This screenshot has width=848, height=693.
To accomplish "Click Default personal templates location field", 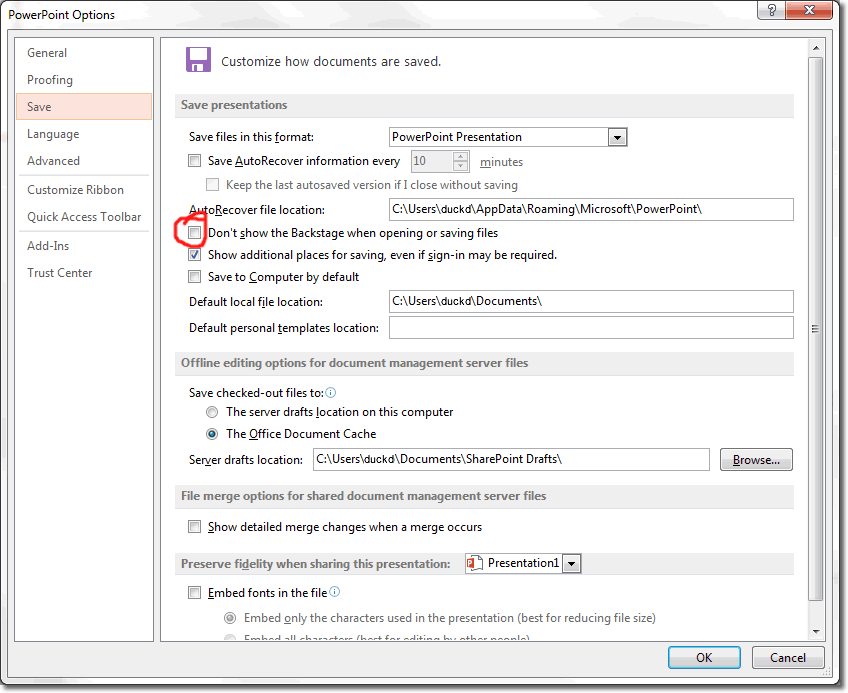I will coord(591,328).
